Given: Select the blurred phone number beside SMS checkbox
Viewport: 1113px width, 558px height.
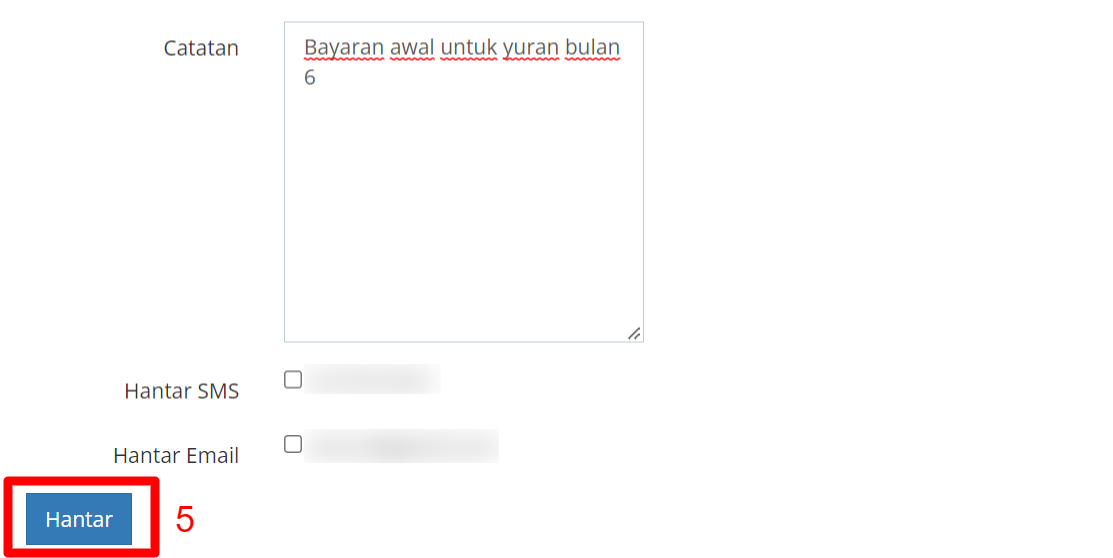Looking at the screenshot, I should point(372,379).
